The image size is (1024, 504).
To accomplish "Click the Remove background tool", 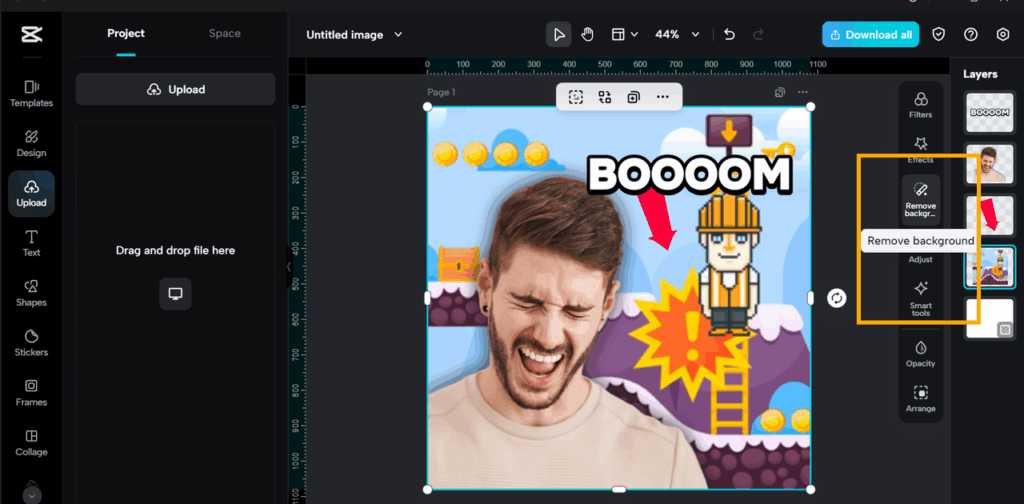I will tap(920, 198).
